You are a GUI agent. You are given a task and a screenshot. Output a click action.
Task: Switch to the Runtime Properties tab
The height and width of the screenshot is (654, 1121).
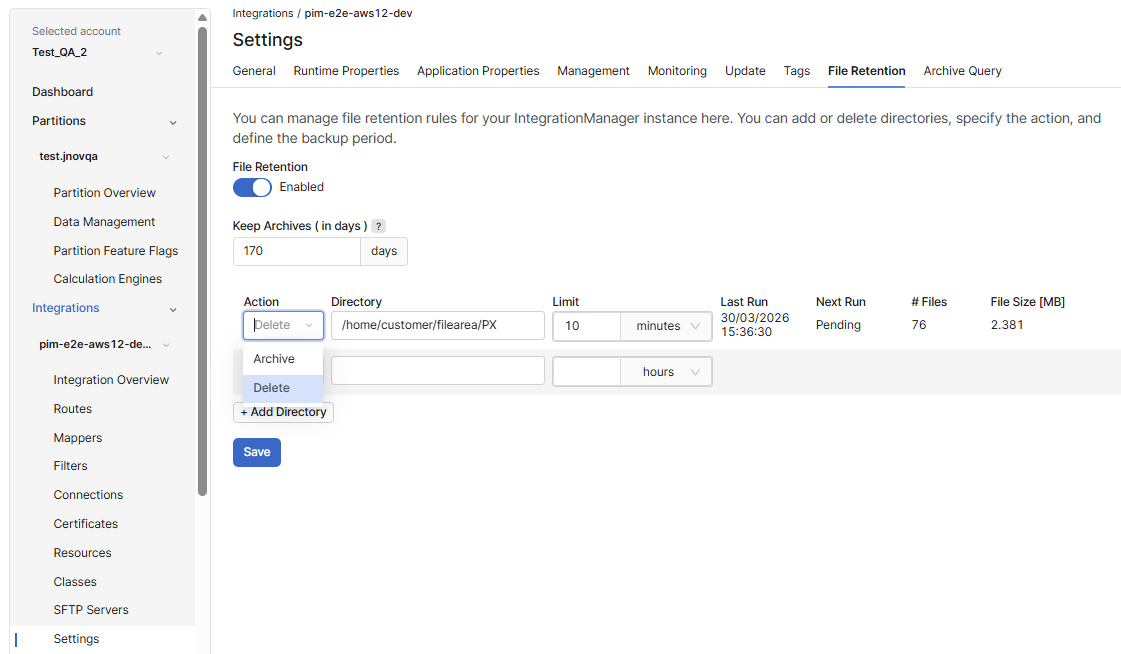pos(346,71)
